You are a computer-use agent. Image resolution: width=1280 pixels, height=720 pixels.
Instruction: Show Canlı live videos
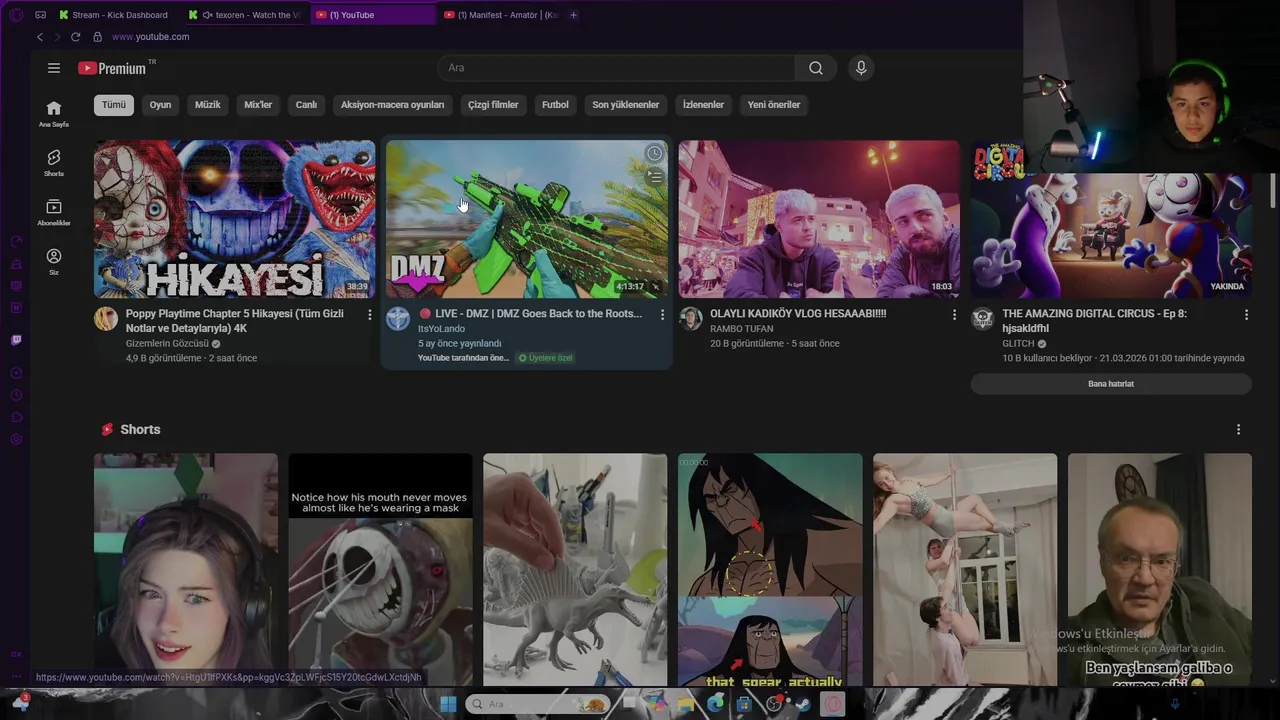coord(306,105)
